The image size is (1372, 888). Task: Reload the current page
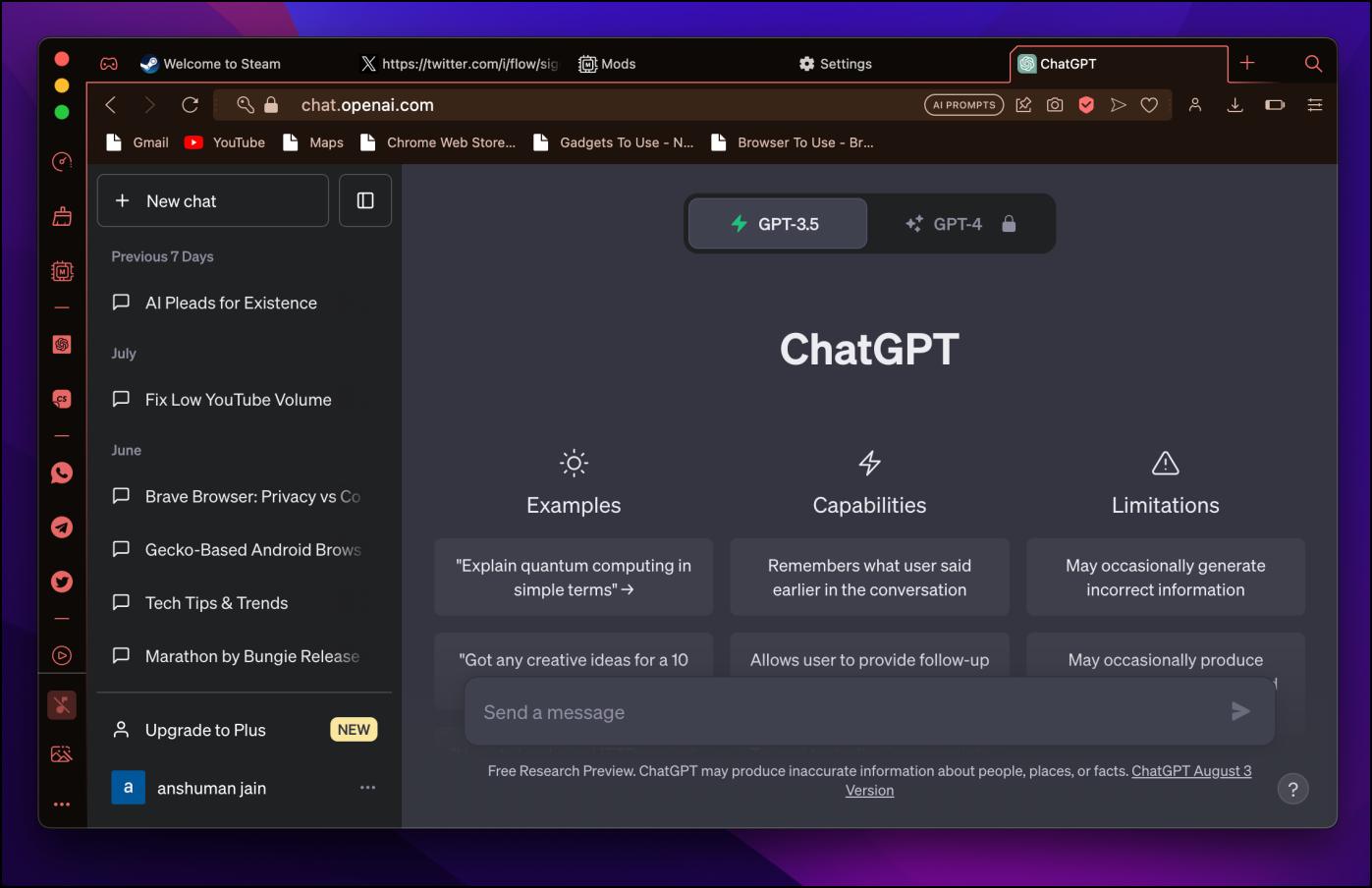[191, 105]
